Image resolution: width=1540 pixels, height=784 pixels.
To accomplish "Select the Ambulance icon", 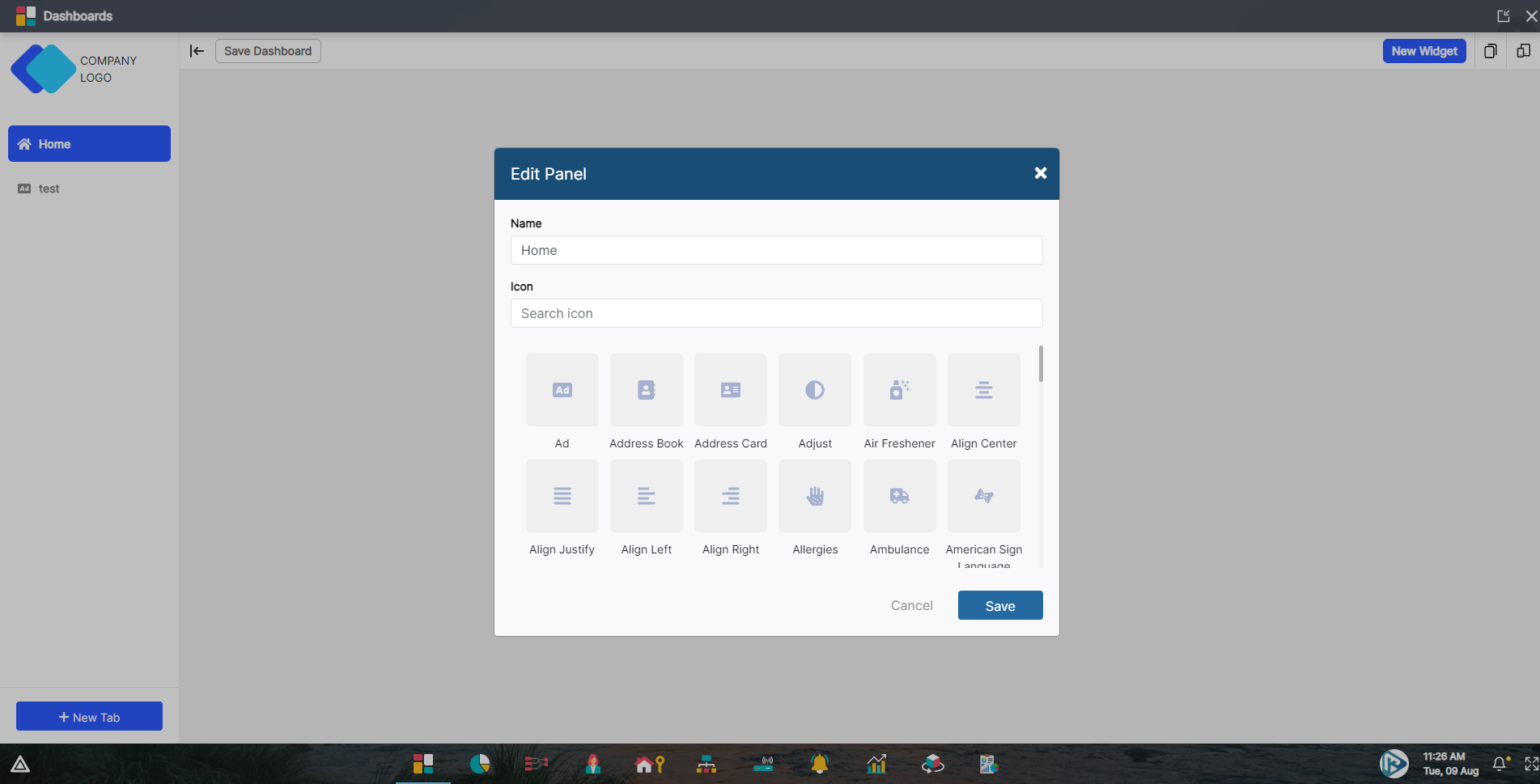I will point(898,496).
